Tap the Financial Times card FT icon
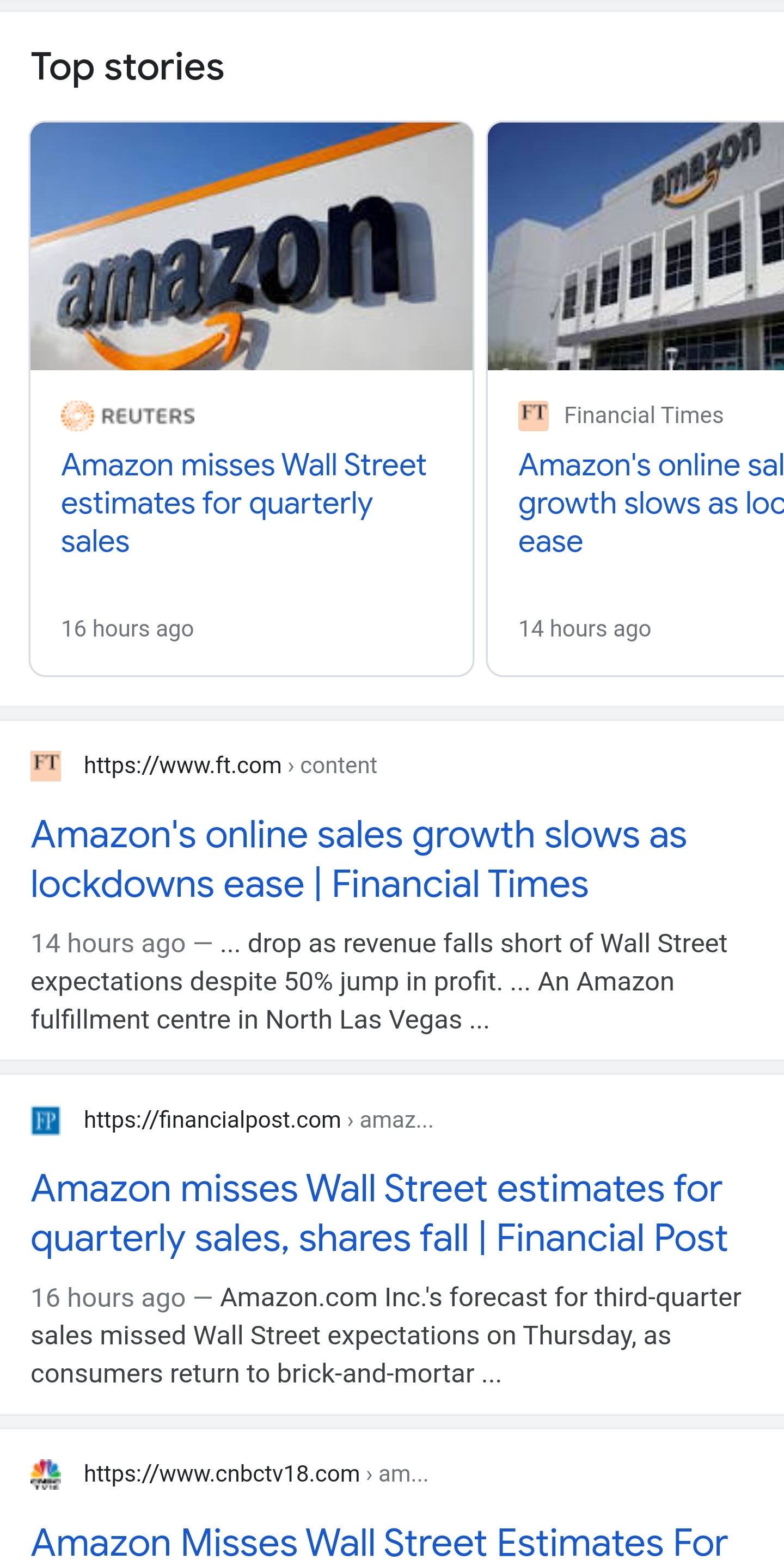The height and width of the screenshot is (1566, 784). point(533,416)
